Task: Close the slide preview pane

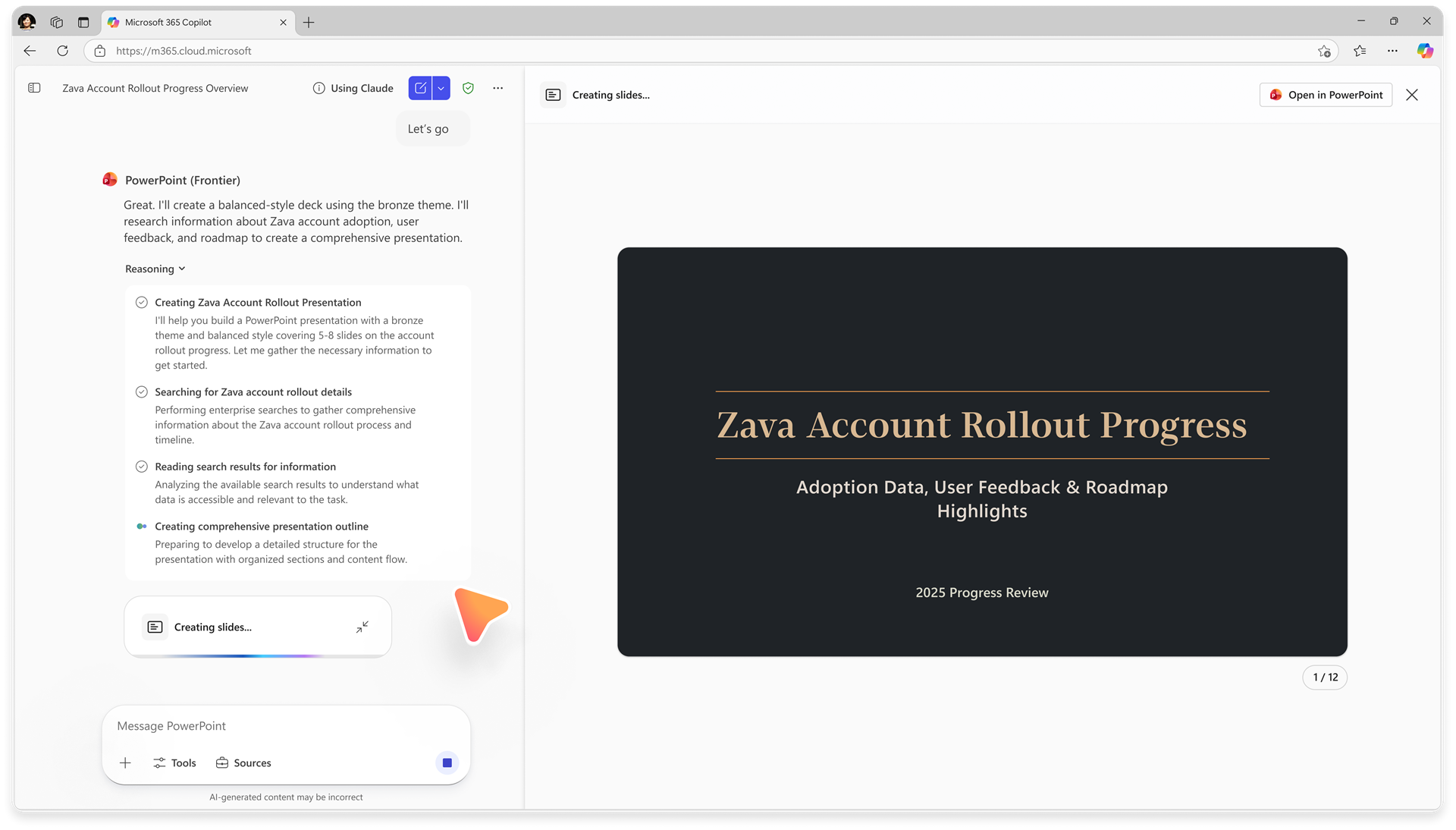Action: click(x=1412, y=95)
